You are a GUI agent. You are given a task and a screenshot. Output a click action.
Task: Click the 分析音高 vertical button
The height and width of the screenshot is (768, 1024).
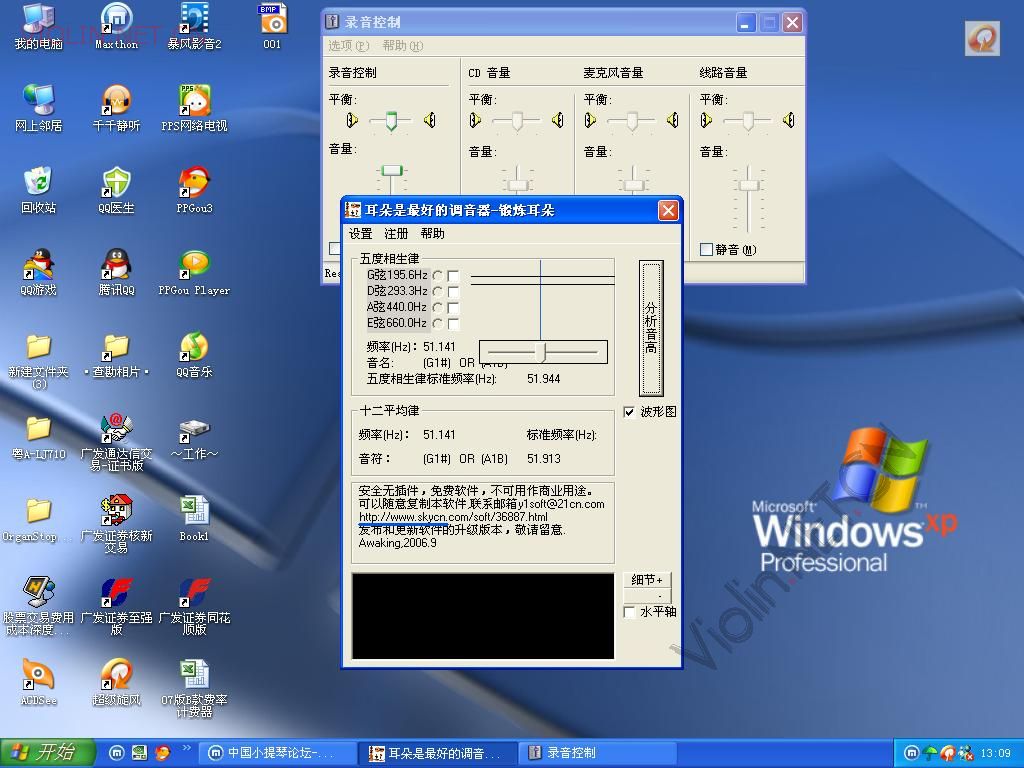click(651, 328)
